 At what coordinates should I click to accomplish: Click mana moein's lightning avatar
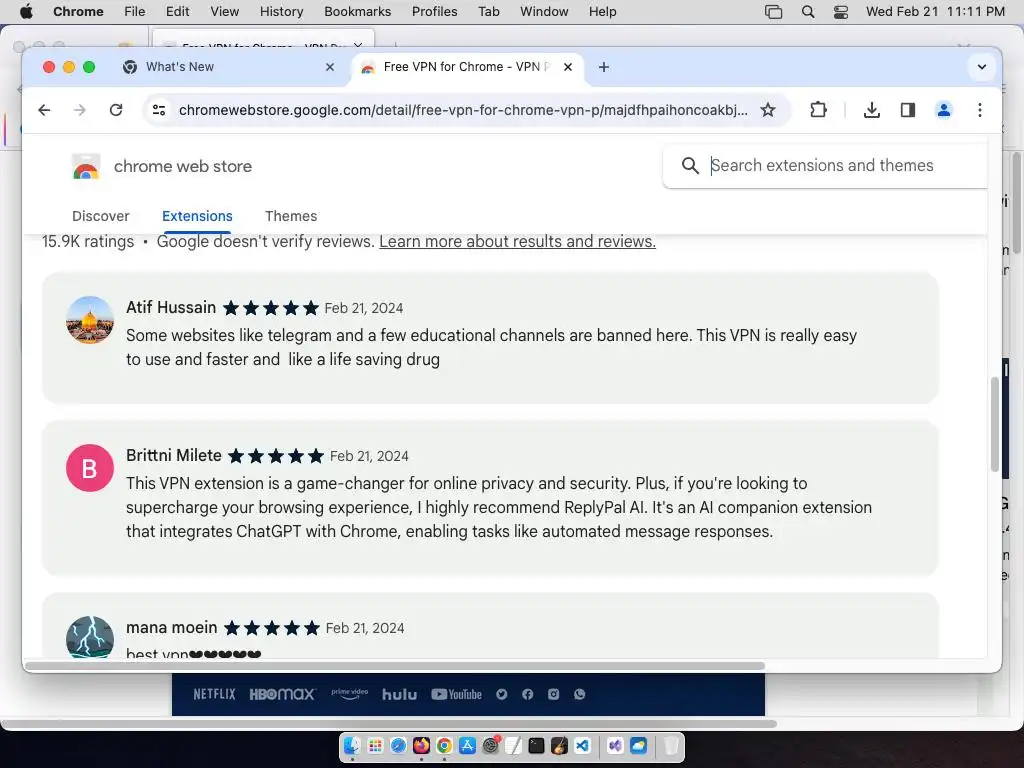[90, 637]
